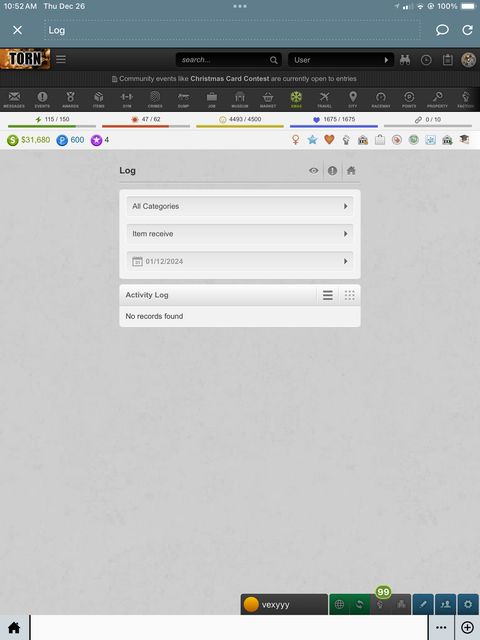
Task: Open the clipboard icon in header
Action: 447,60
